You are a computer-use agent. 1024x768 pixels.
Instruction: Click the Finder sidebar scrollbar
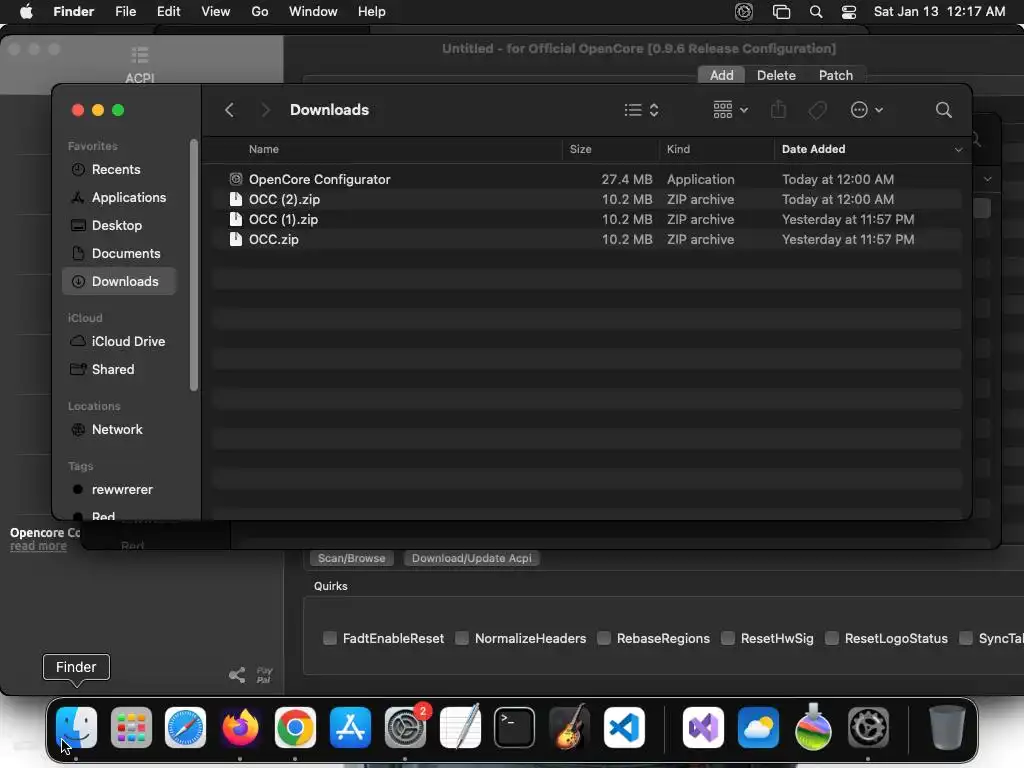coord(193,266)
